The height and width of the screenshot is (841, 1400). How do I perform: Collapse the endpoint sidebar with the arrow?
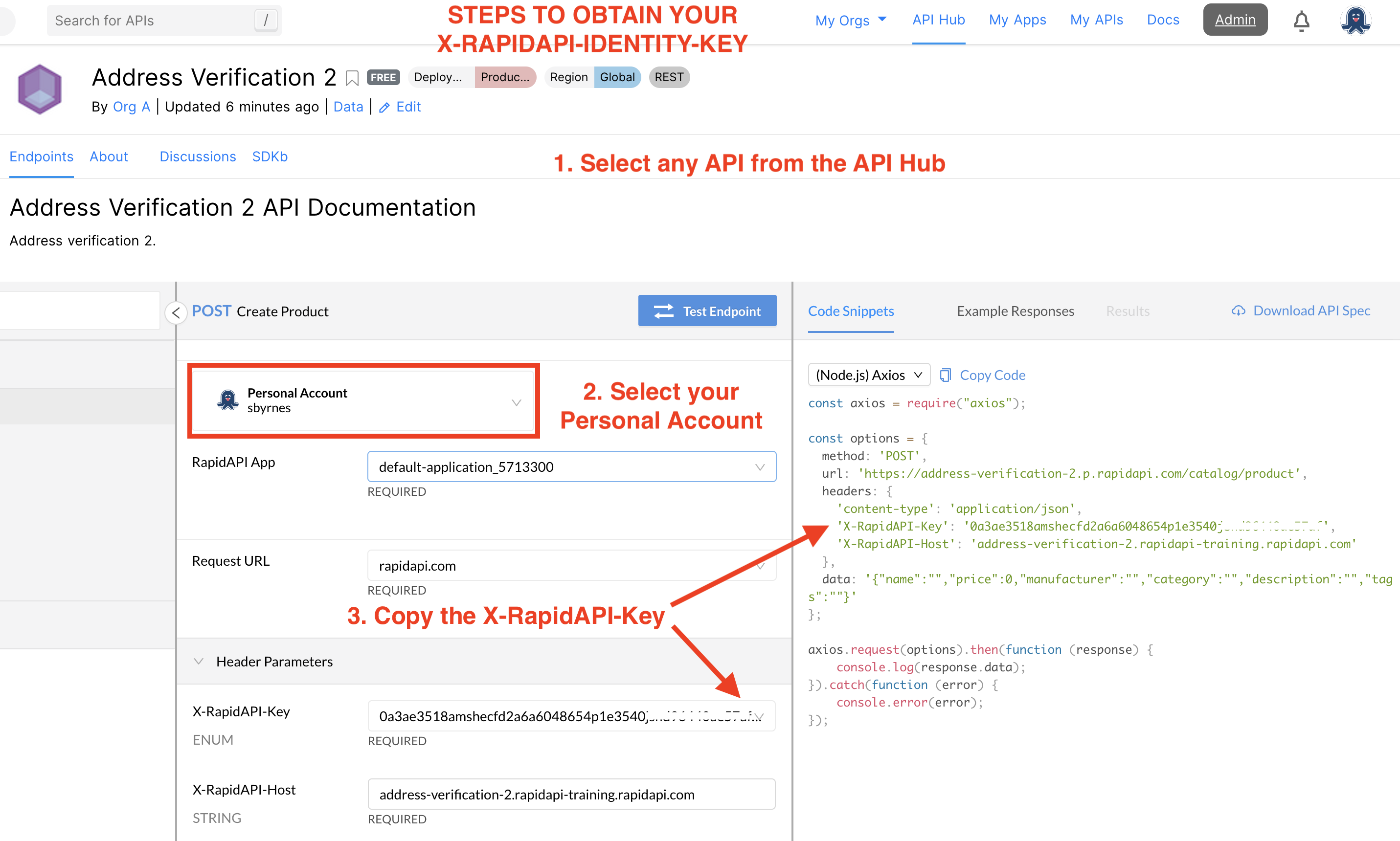176,312
